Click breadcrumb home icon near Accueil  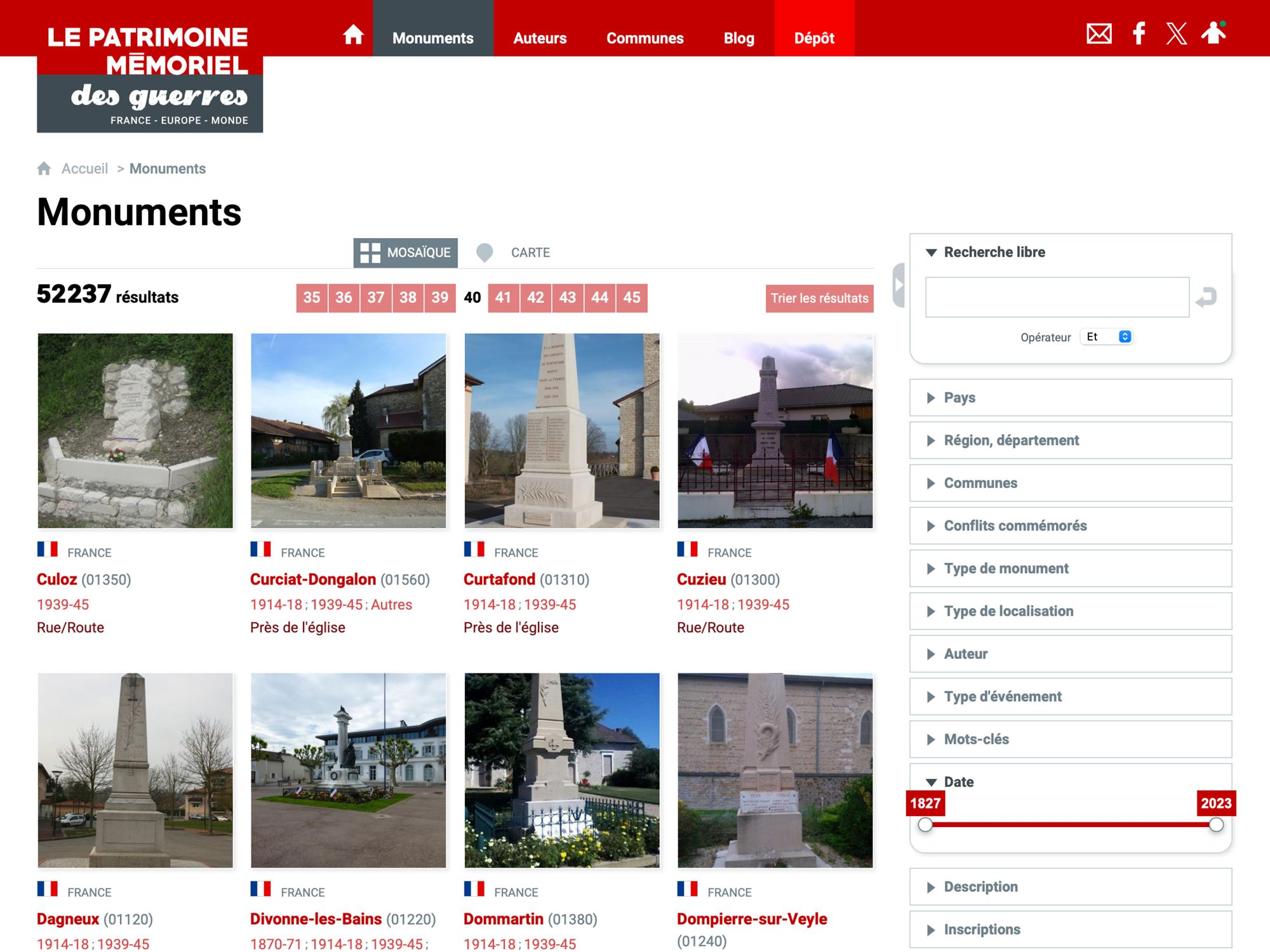44,169
